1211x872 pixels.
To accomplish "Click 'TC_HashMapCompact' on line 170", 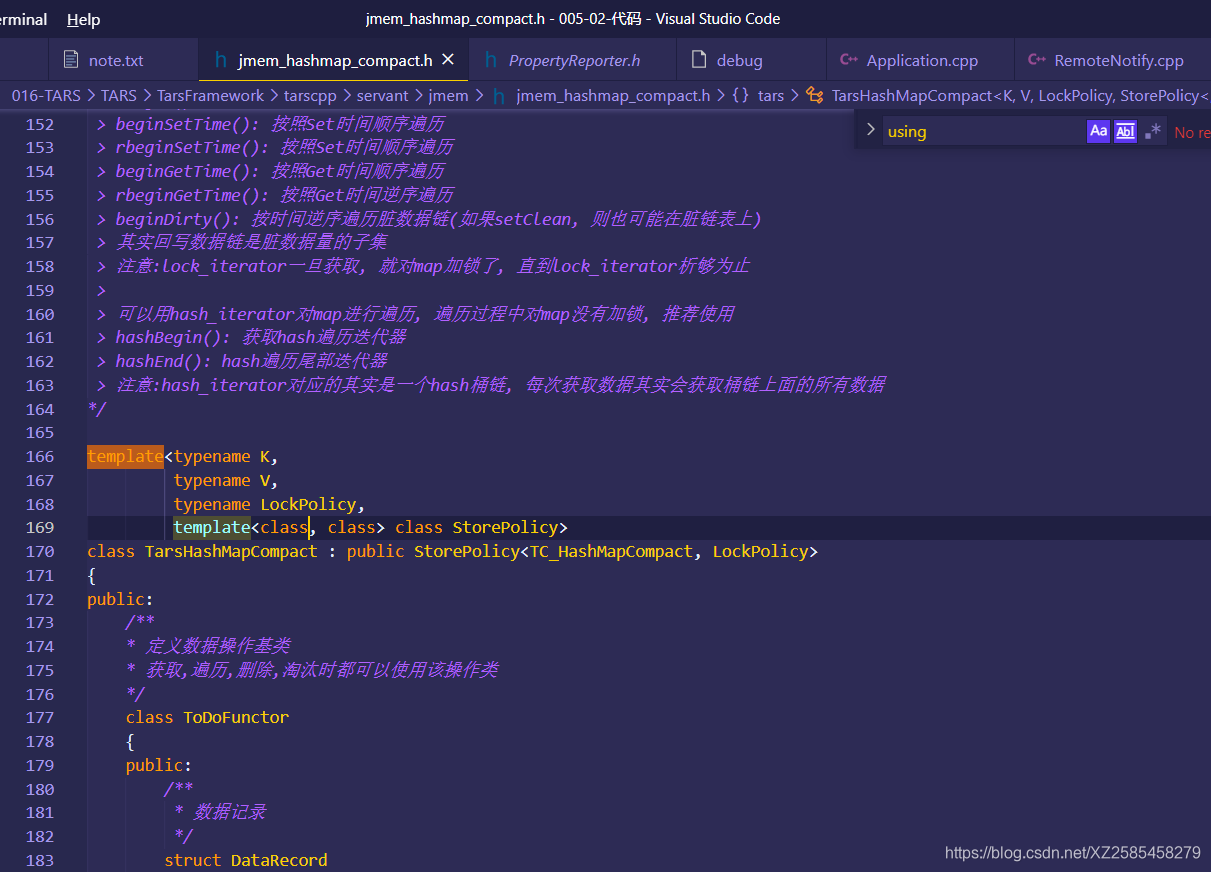I will 611,551.
